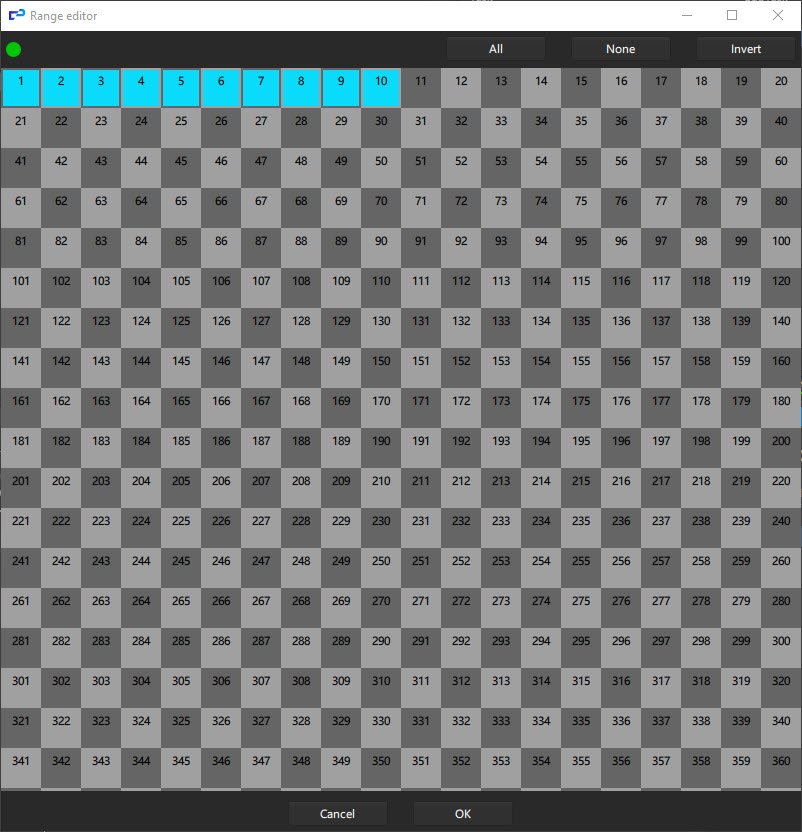Invert the current range selection

(x=745, y=48)
